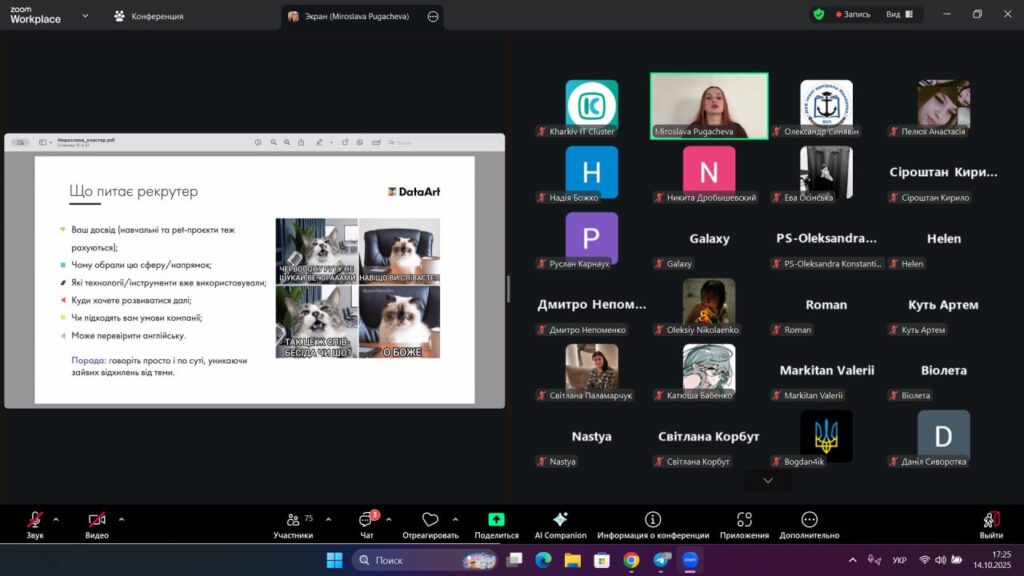
Task: Open the Дополнительно more options menu
Action: 809,521
